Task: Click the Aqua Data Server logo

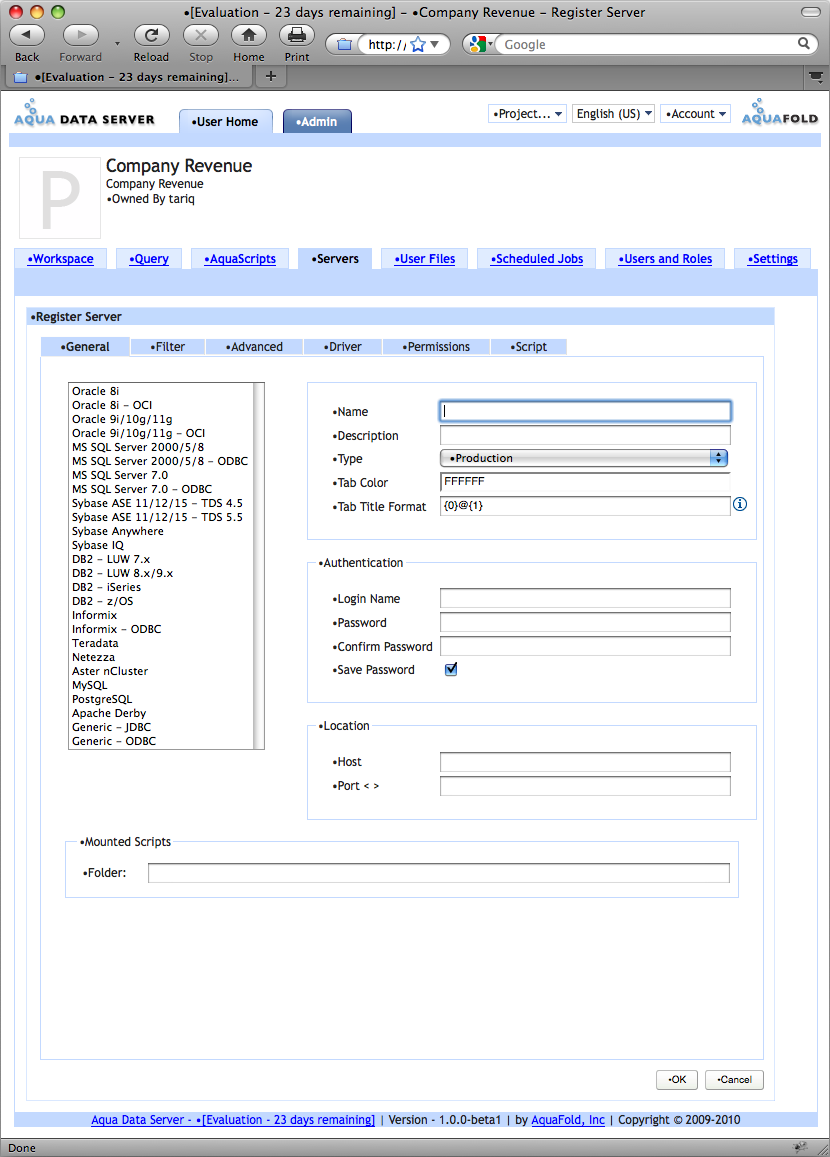Action: pos(84,114)
